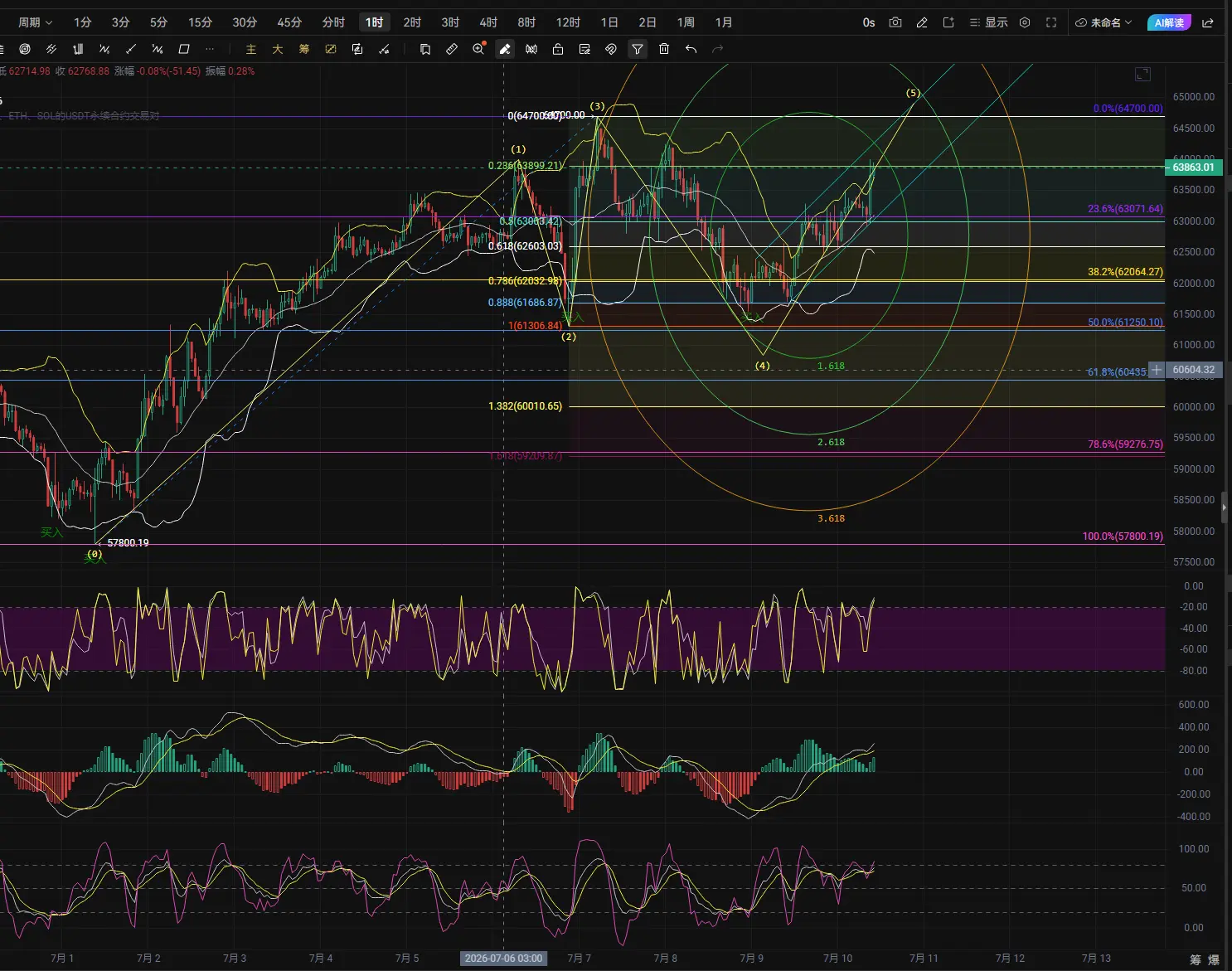The height and width of the screenshot is (971, 1232).
Task: Click the trash can delete-drawings icon
Action: pyautogui.click(x=664, y=49)
